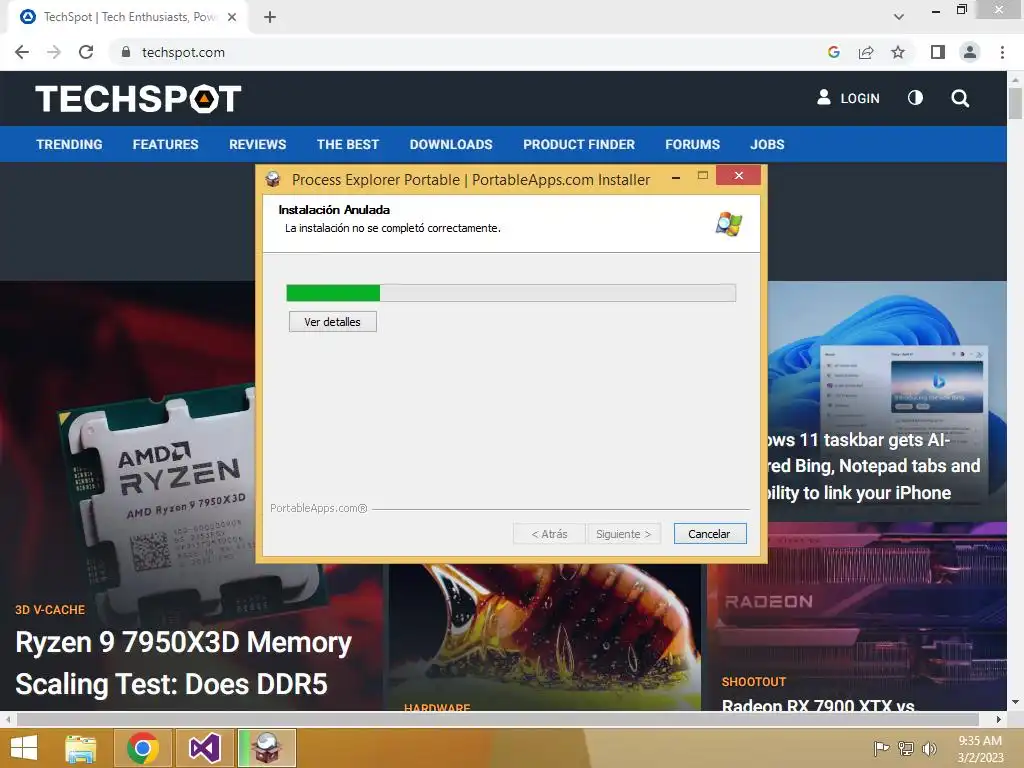Click the installer green progress bar
This screenshot has width=1024, height=768.
coord(511,293)
